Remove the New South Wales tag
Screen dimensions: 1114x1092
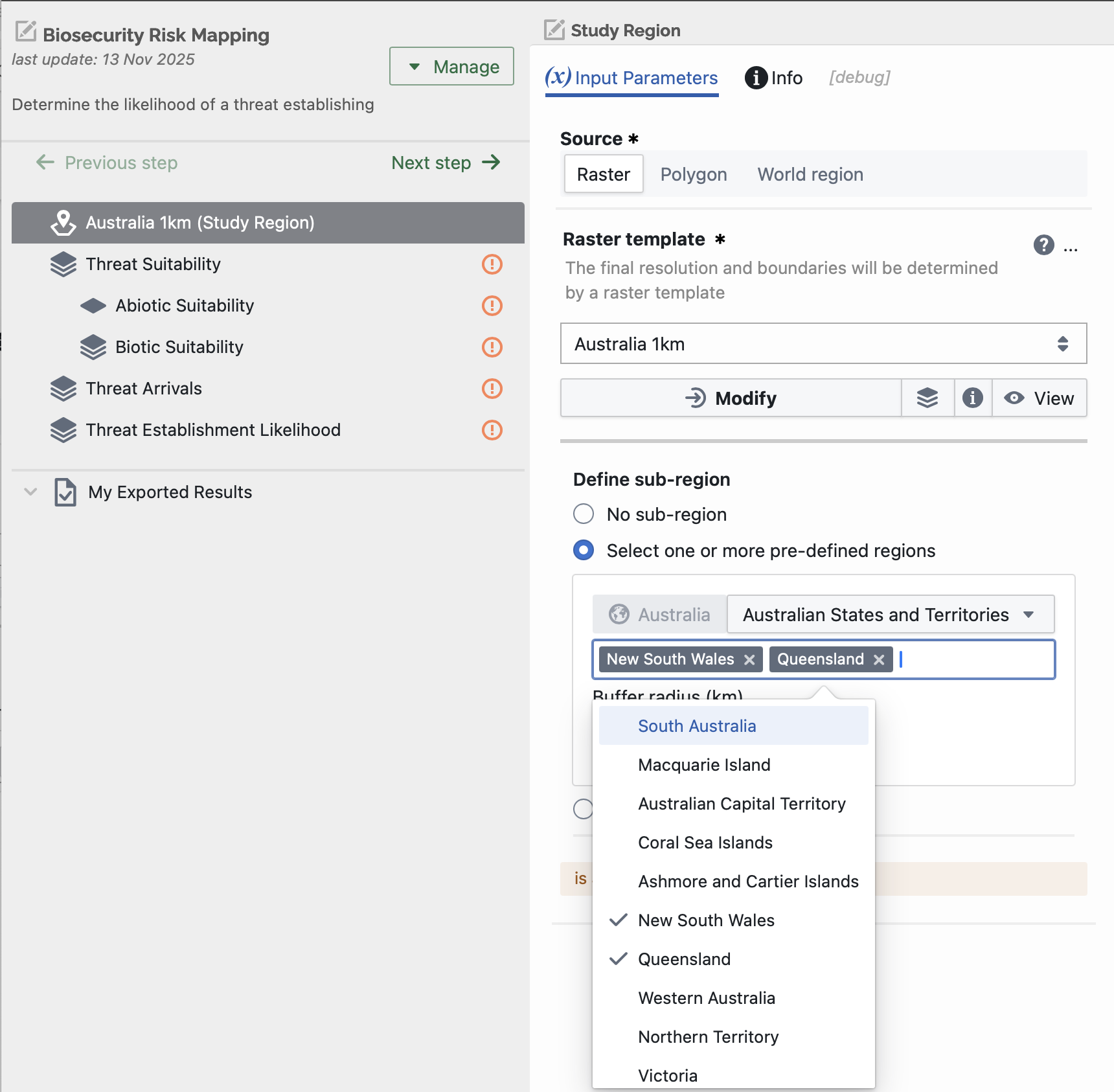pos(749,659)
